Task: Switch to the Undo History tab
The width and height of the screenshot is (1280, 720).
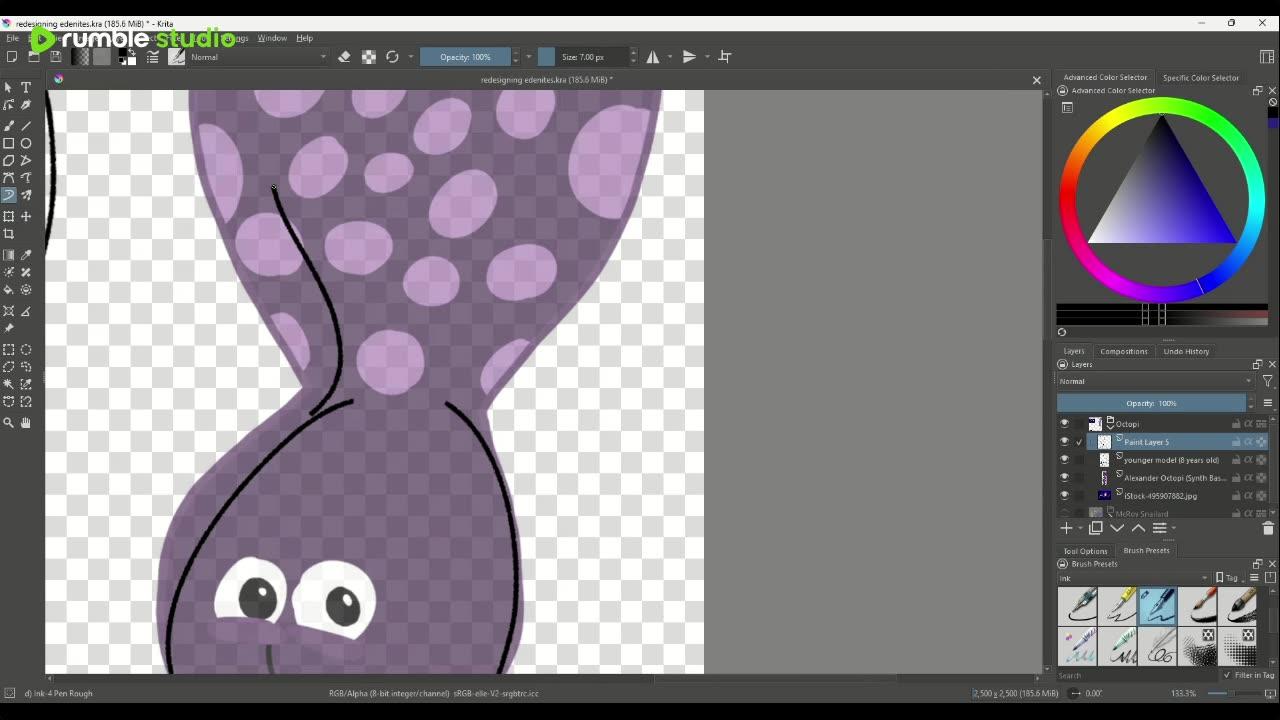Action: (1186, 351)
